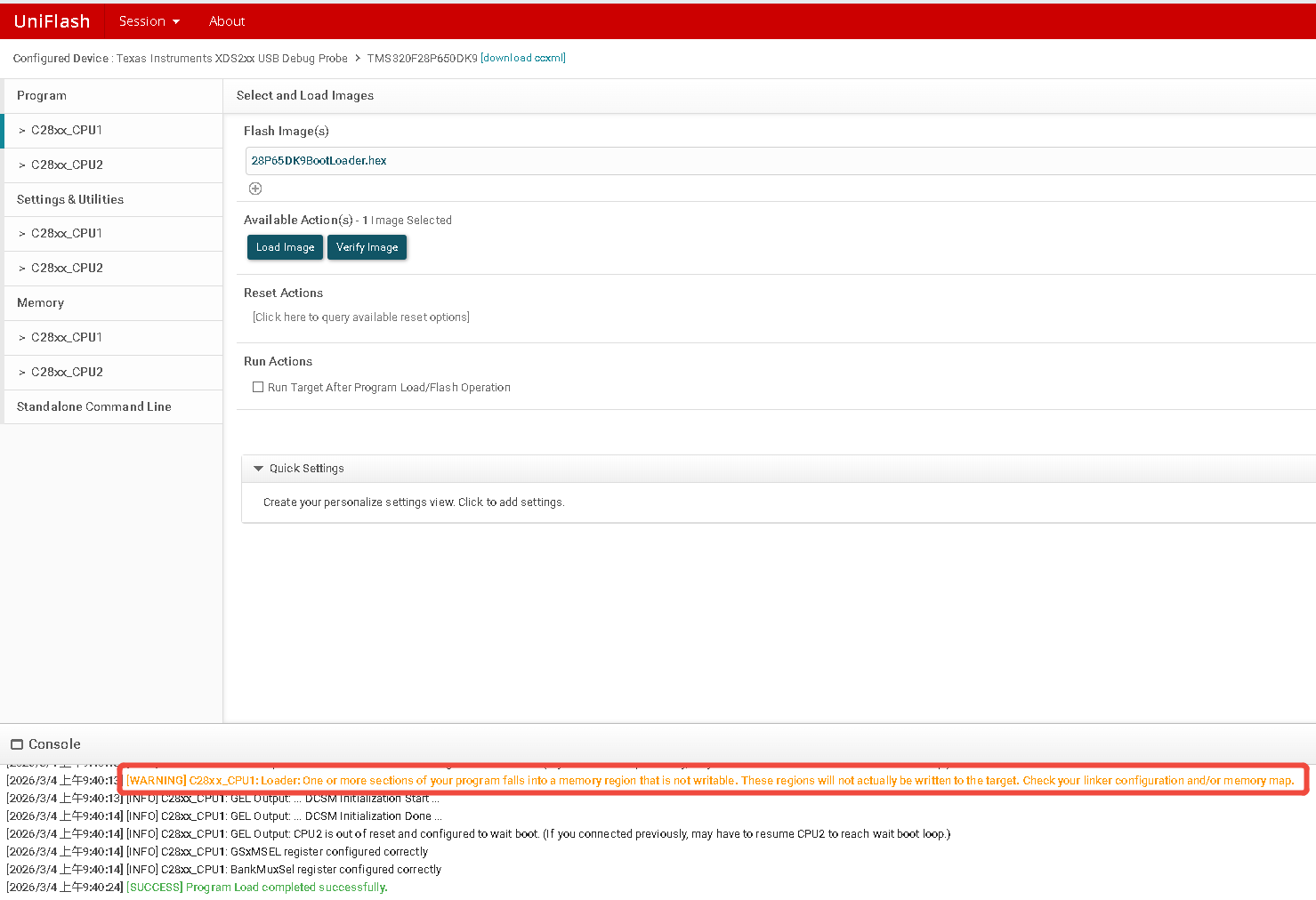Viewport: 1316px width, 900px height.
Task: Select the Memory sidebar header
Action: 113,303
